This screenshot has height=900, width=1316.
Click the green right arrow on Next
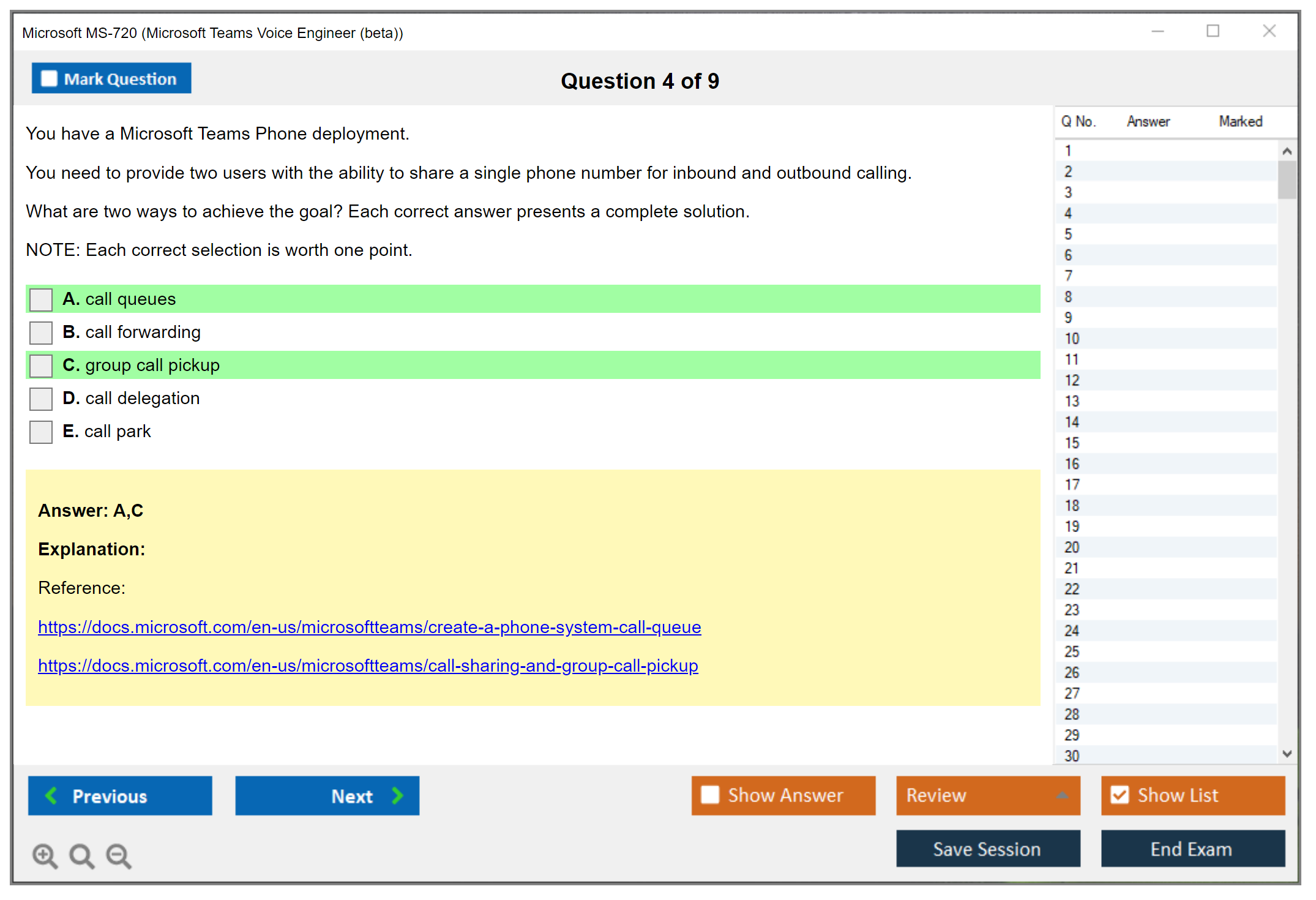pyautogui.click(x=397, y=795)
